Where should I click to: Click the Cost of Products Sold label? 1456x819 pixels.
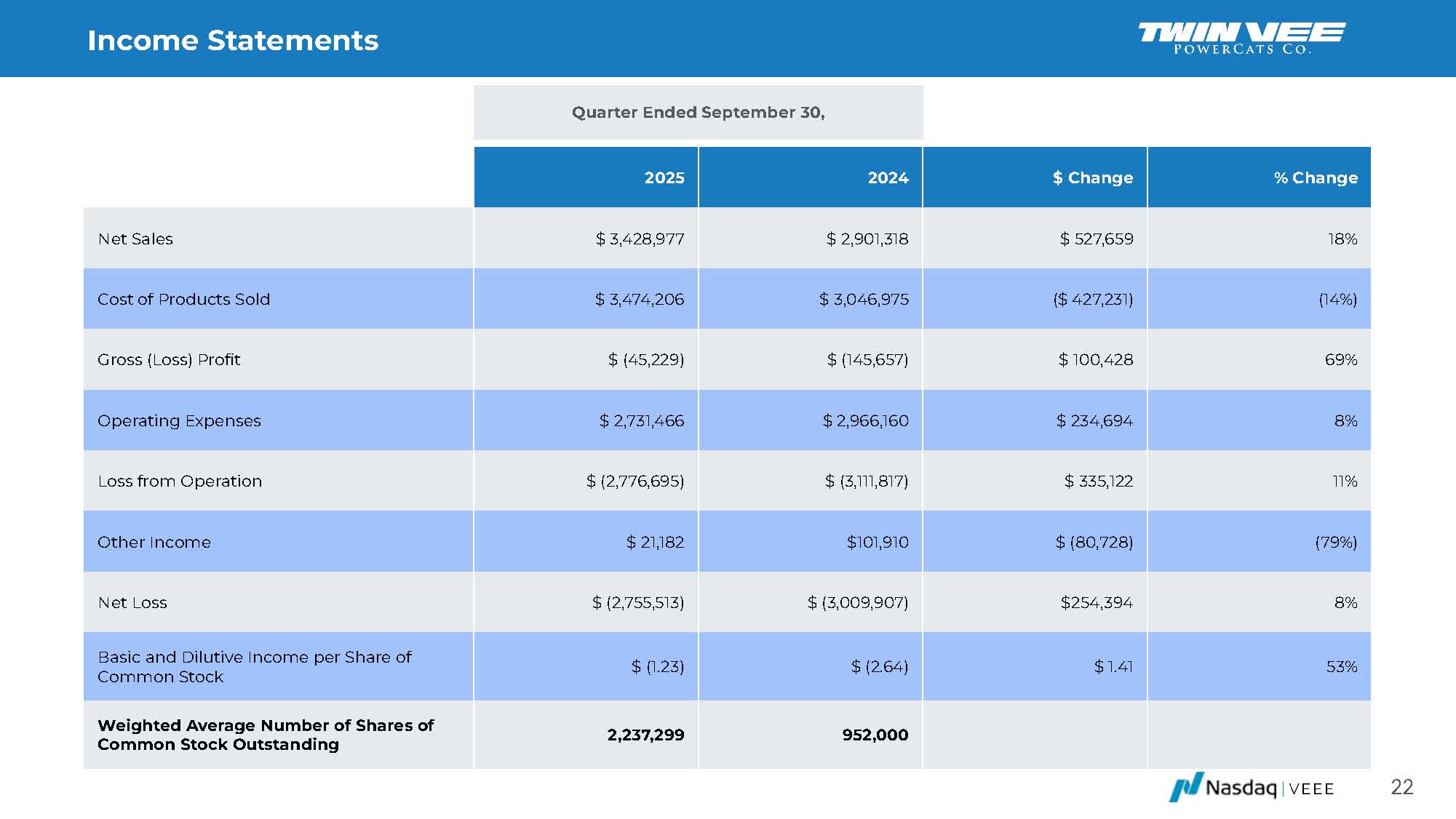183,300
